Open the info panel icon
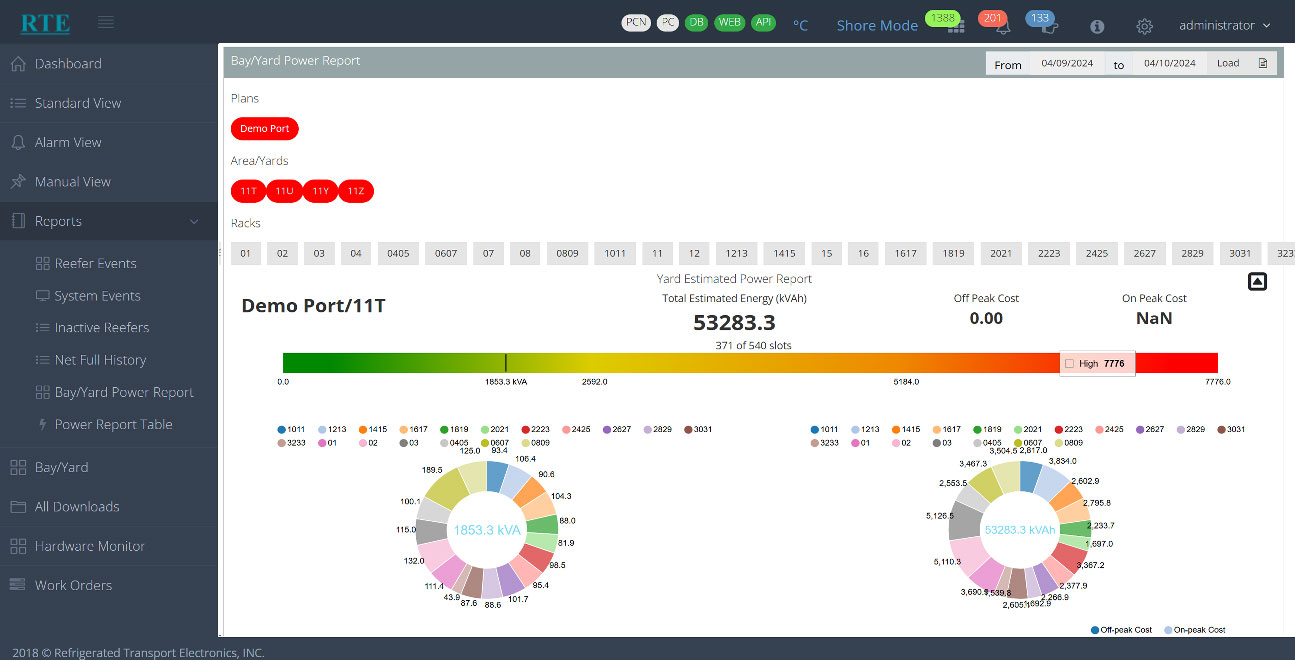 (1096, 27)
